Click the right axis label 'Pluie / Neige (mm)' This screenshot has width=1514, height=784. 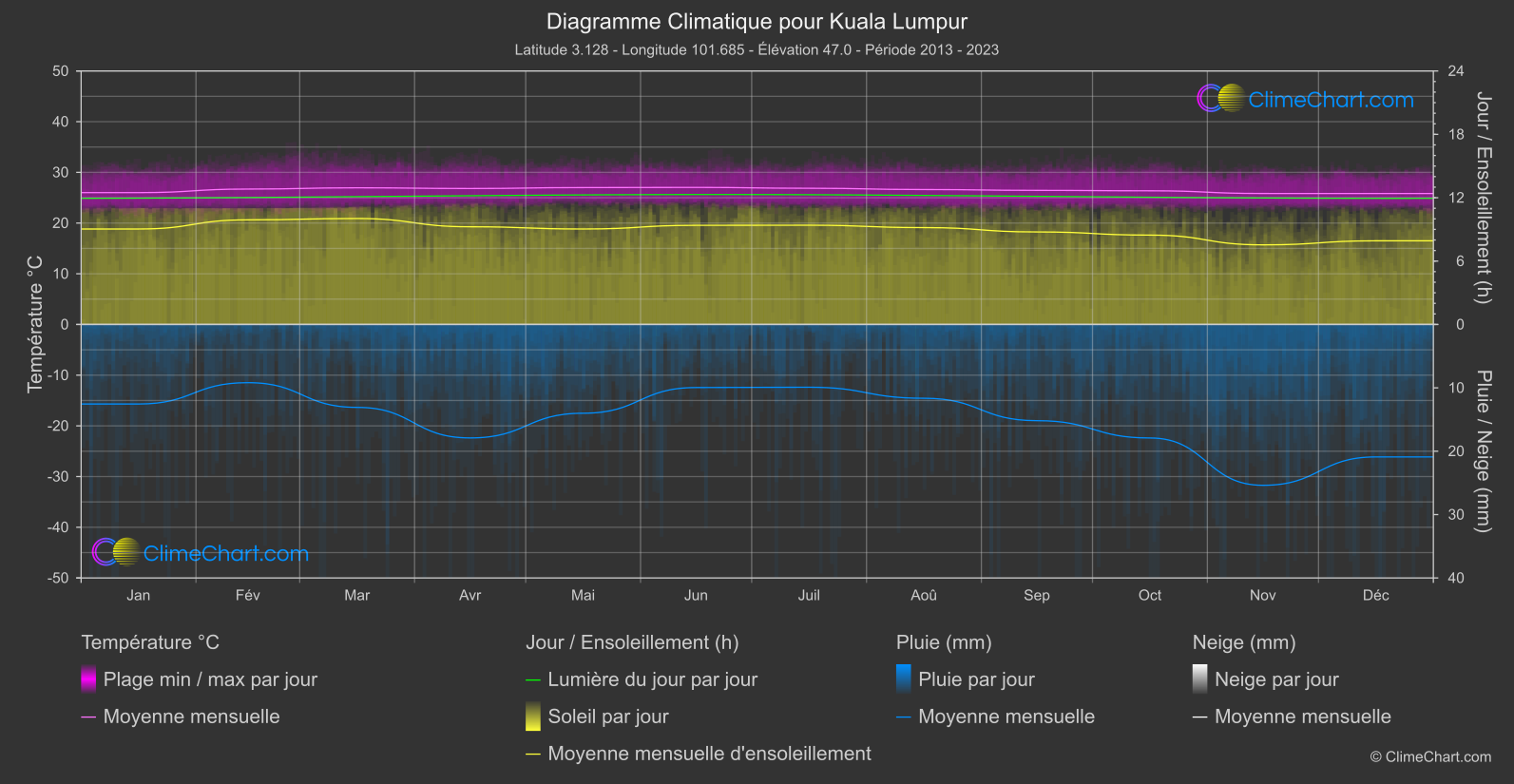coord(1483,451)
